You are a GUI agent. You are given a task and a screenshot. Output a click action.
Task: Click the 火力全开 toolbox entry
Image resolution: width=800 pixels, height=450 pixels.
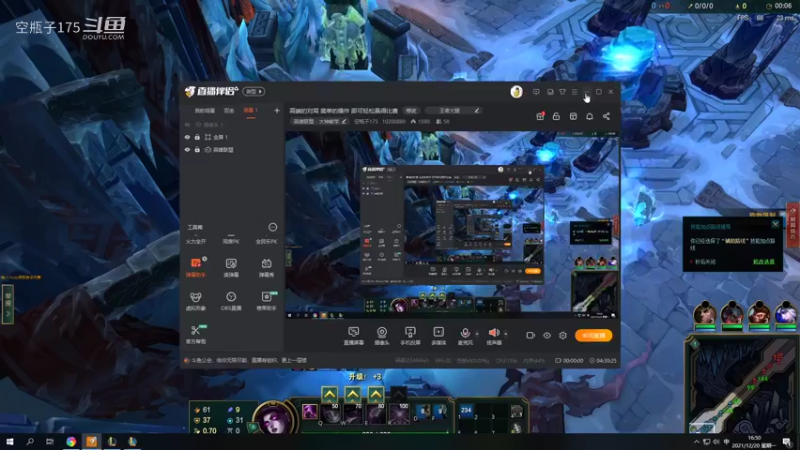196,241
